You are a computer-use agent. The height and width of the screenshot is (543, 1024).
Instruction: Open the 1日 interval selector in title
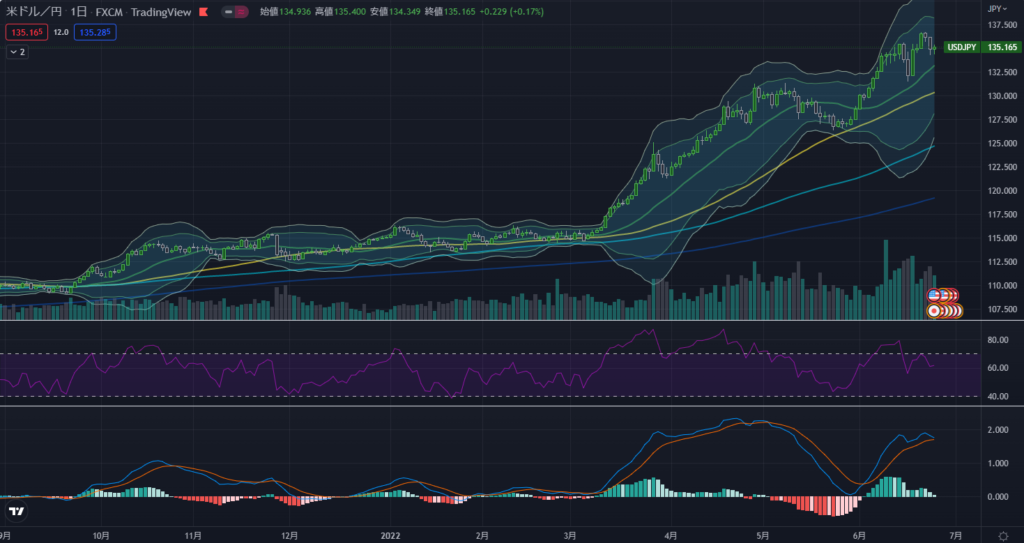point(78,11)
